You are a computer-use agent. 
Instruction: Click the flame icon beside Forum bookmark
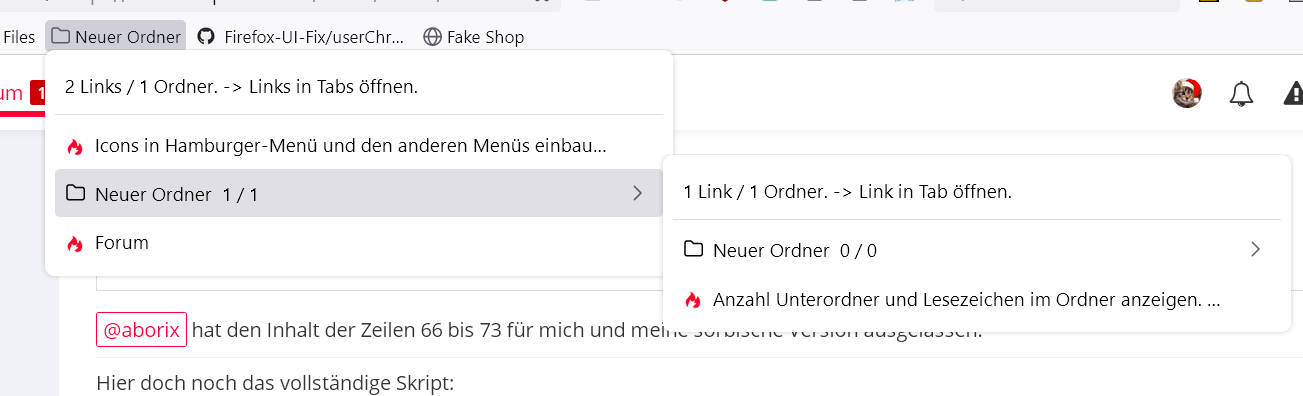[74, 243]
